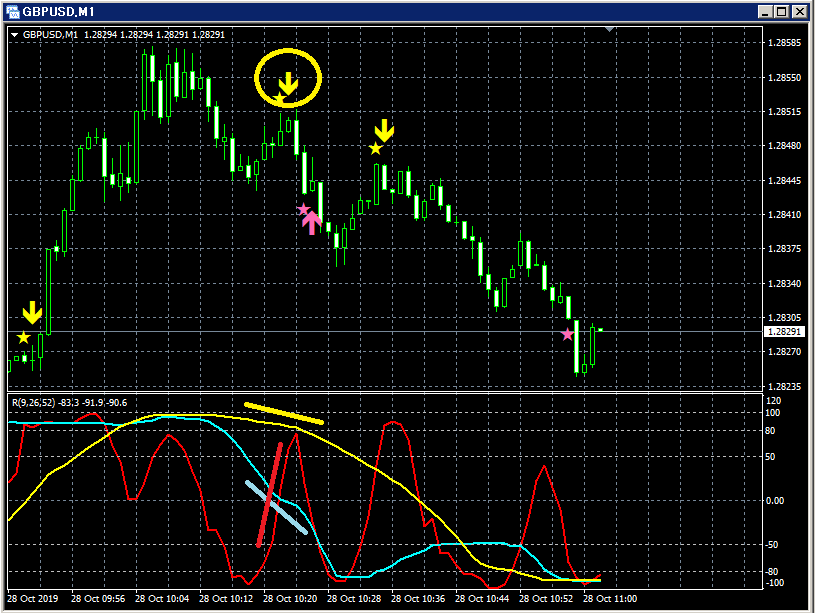Click the 28 Oct 10:12 time label
Viewport: 815px width, 613px height.
pyautogui.click(x=226, y=598)
